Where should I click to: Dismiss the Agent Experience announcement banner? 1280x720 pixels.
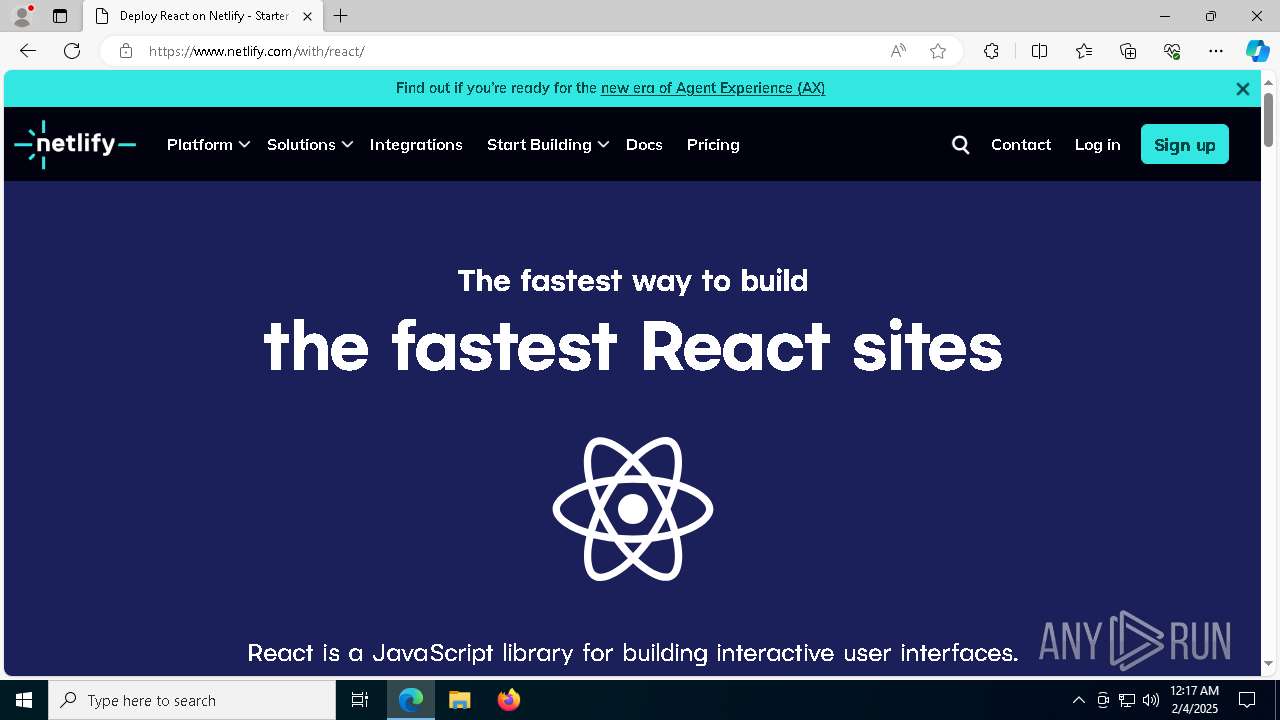coord(1243,89)
